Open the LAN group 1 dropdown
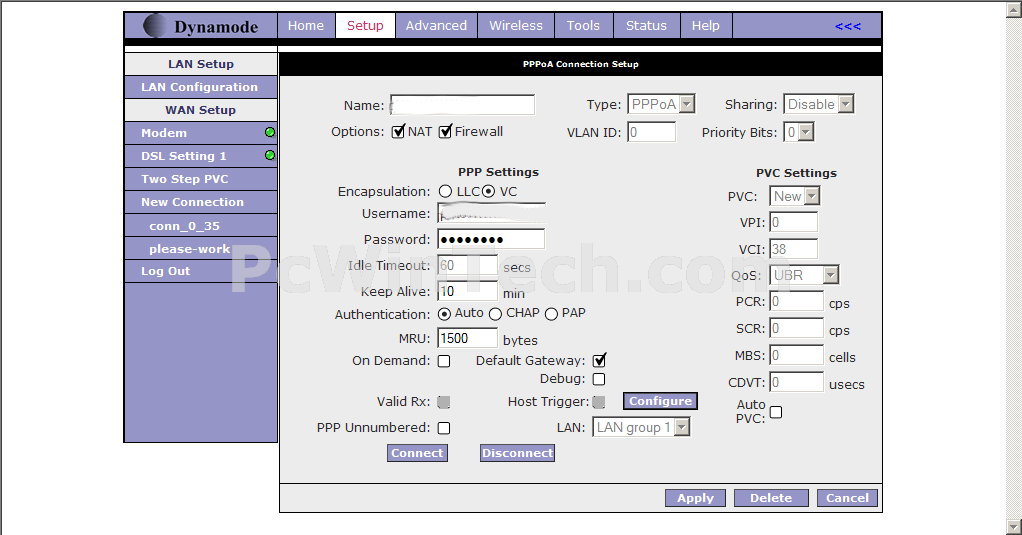This screenshot has width=1022, height=535. tap(641, 427)
